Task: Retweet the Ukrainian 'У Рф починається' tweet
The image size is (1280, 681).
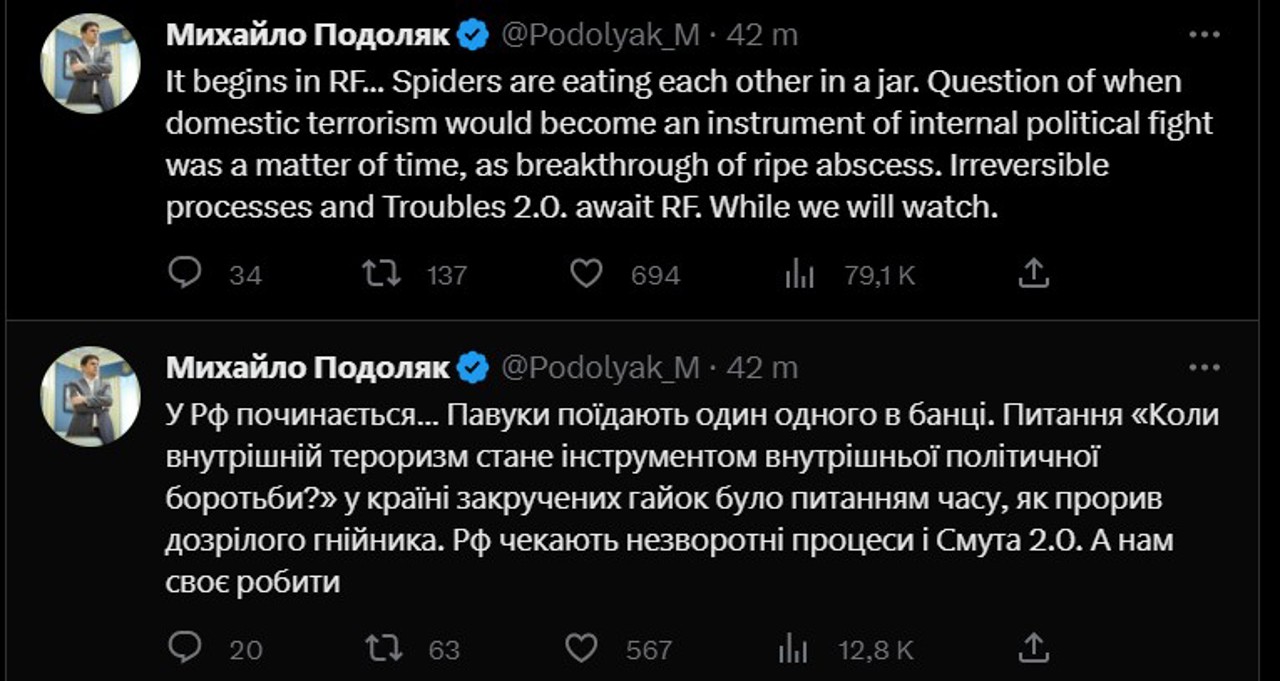Action: (x=380, y=649)
